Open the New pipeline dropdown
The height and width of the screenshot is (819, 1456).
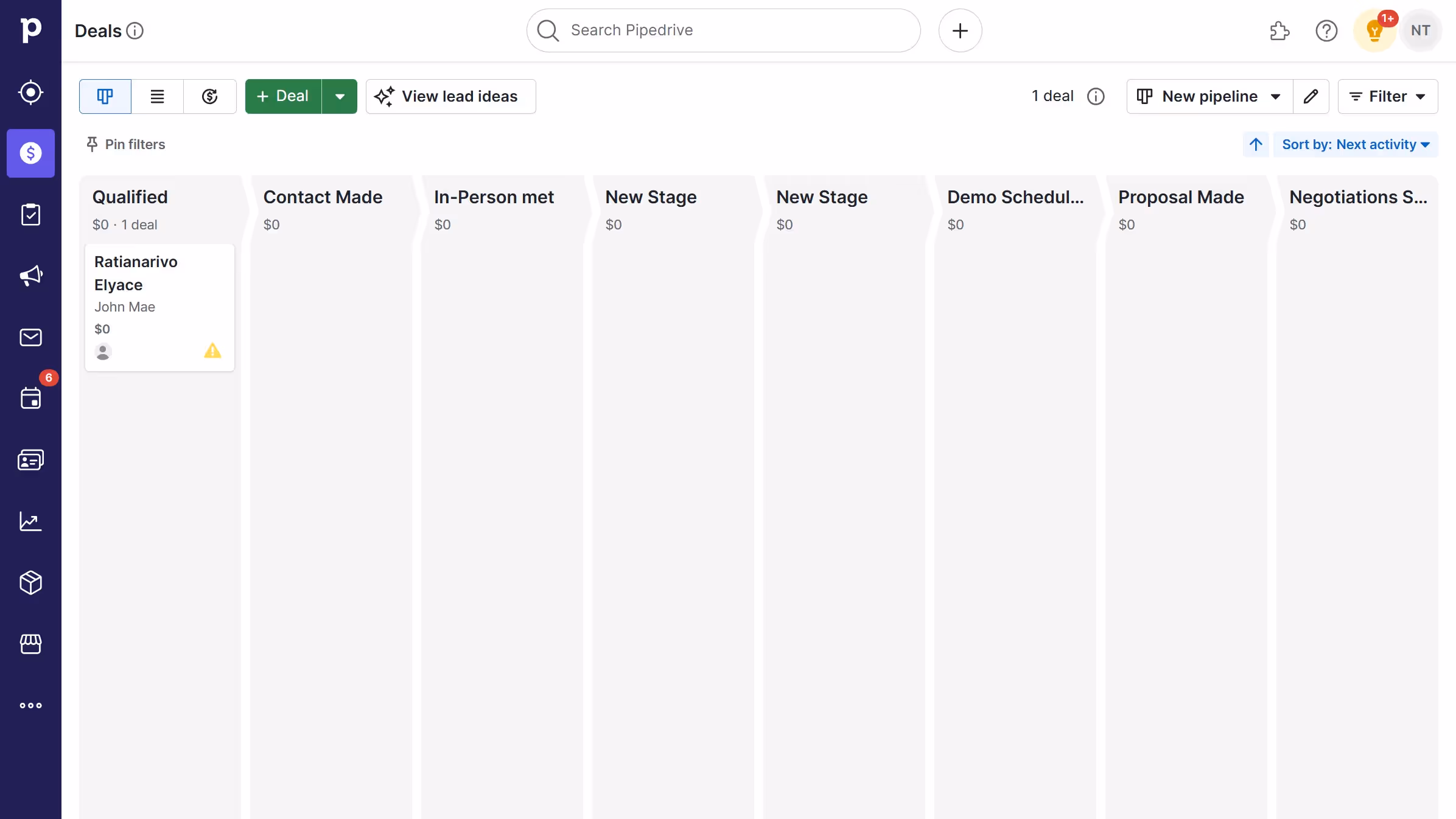click(1208, 96)
